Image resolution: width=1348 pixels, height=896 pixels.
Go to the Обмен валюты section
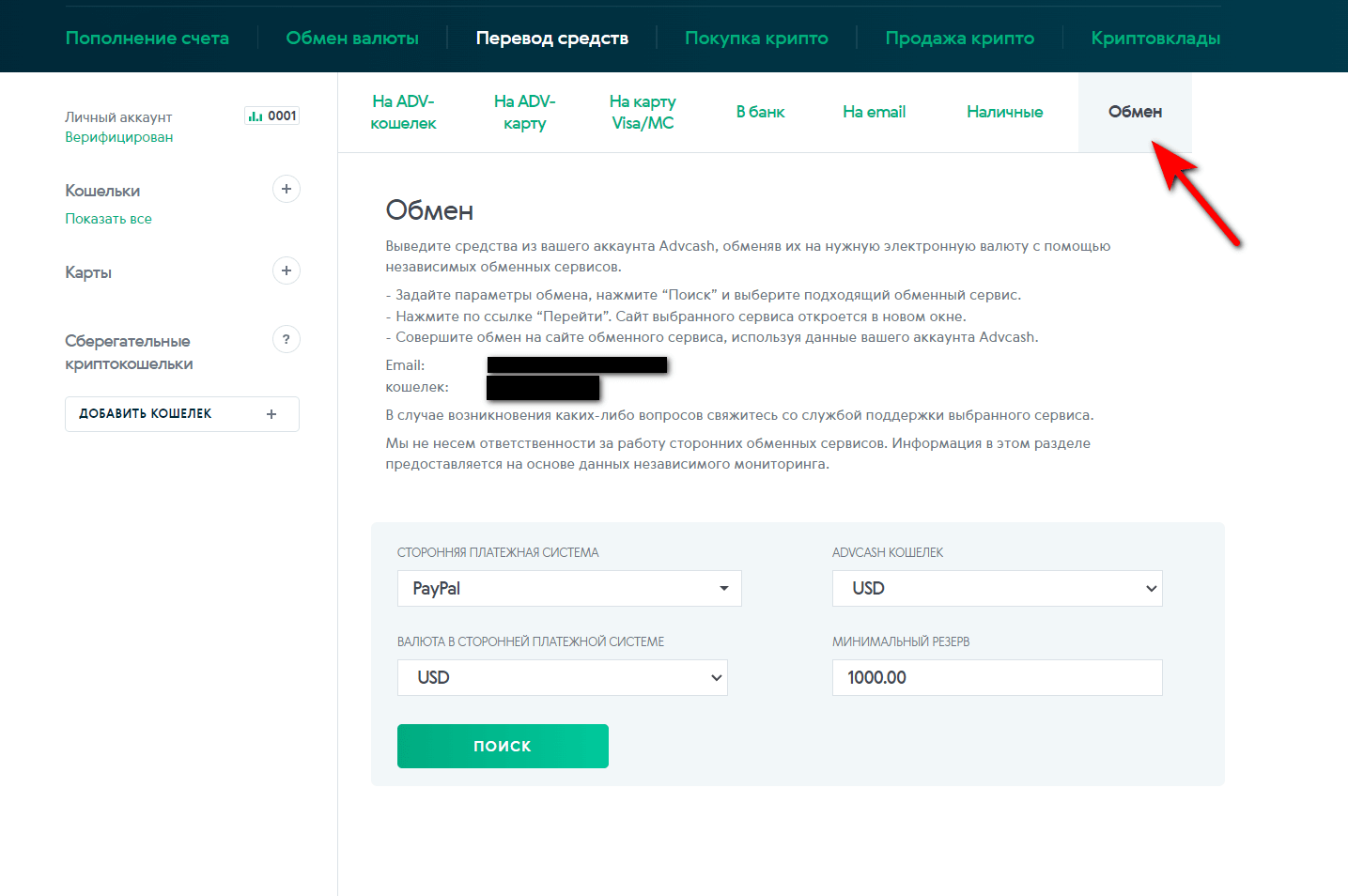352,39
